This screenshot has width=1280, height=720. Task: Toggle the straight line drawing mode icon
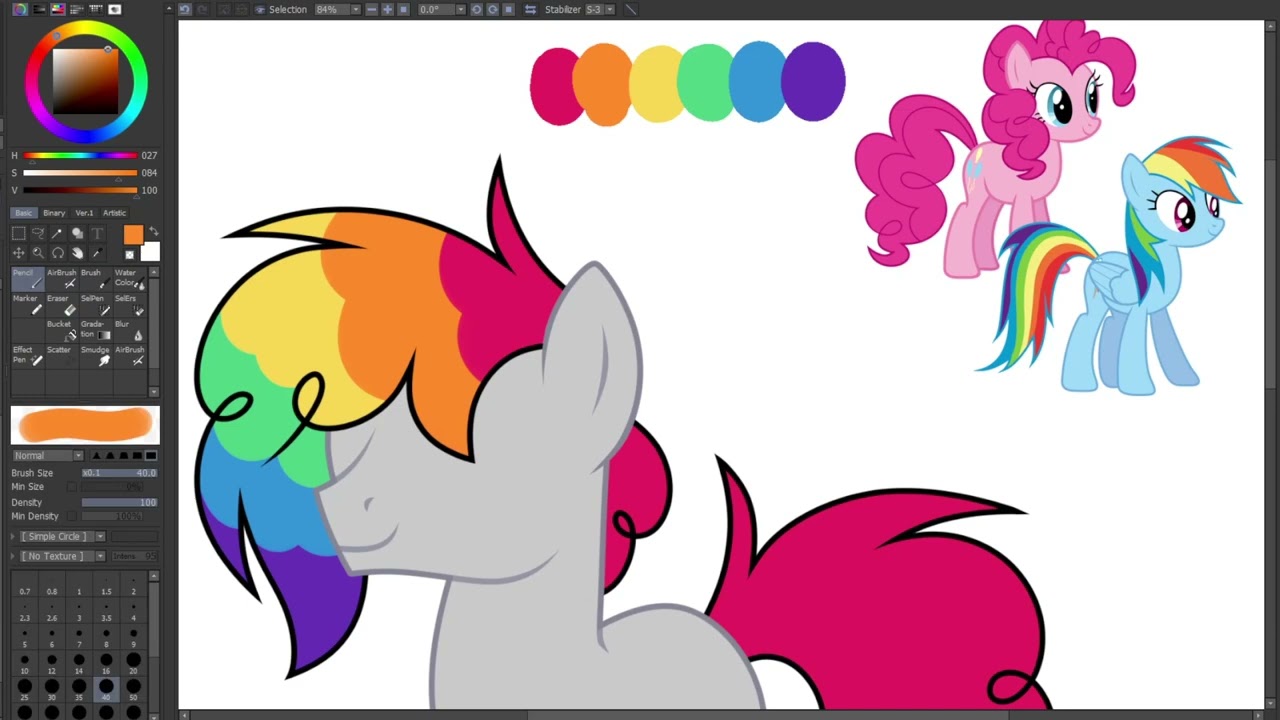coord(631,9)
